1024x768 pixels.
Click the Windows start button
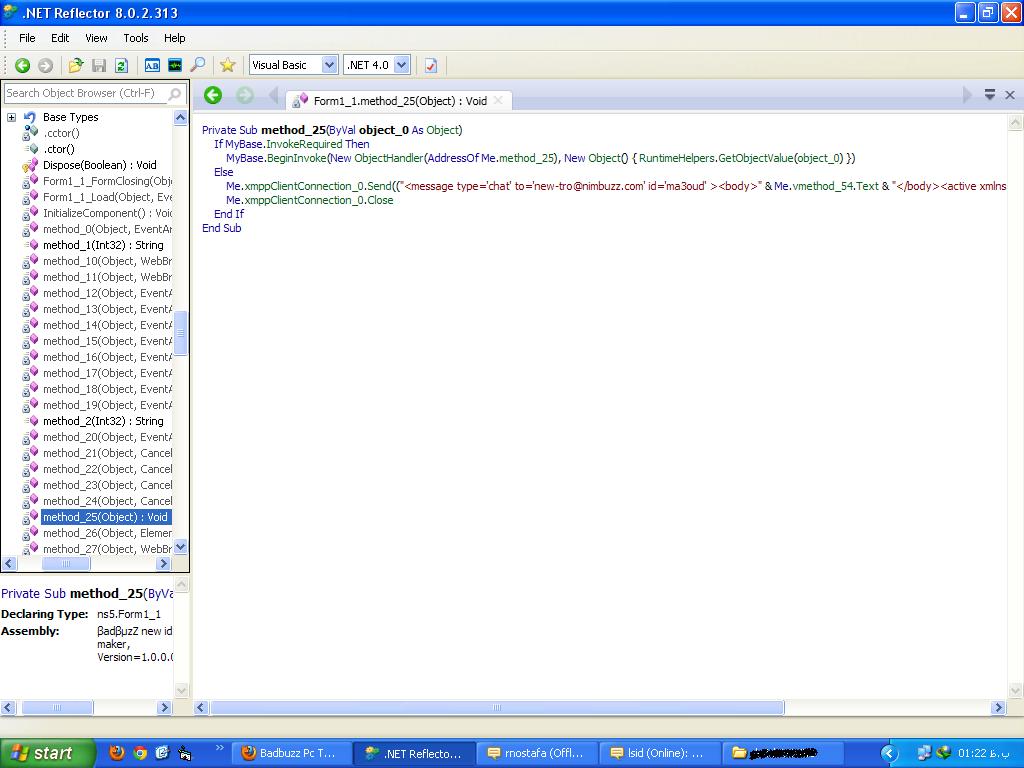click(47, 753)
